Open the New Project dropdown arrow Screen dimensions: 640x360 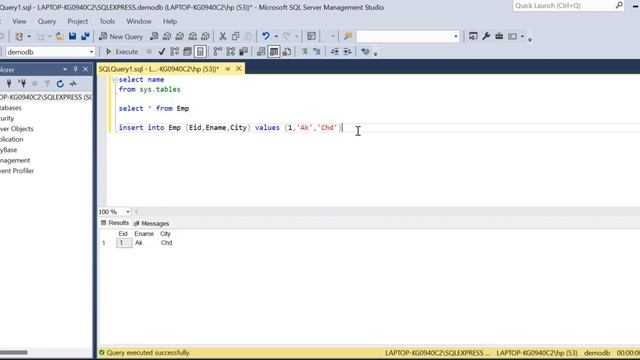tap(29, 36)
